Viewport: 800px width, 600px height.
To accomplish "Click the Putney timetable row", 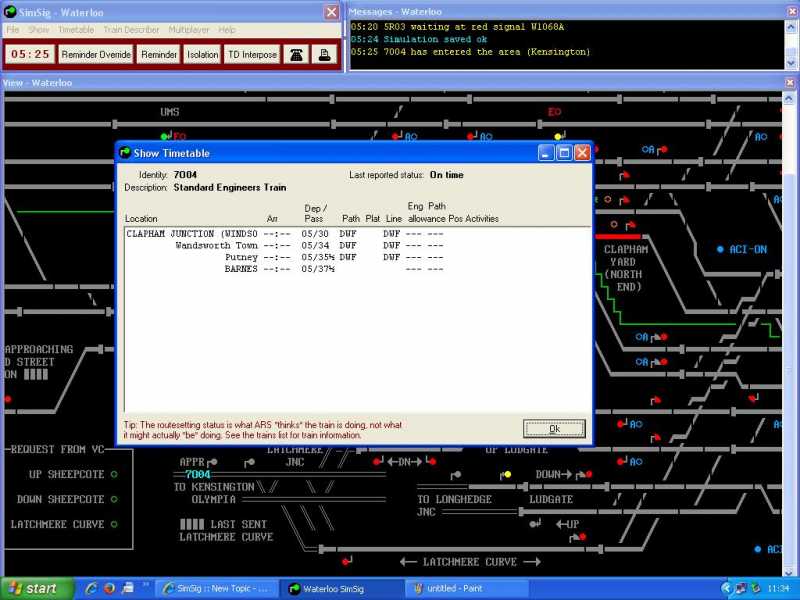I will (x=285, y=257).
